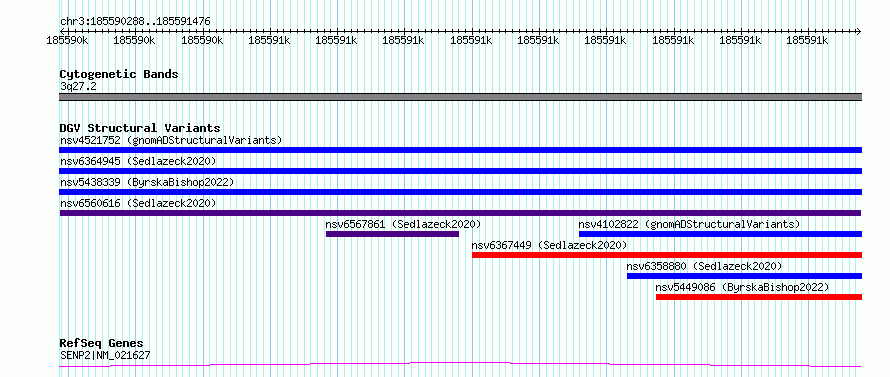The image size is (890, 377).
Task: Select the red bar for nsv6367449
Action: click(x=667, y=255)
